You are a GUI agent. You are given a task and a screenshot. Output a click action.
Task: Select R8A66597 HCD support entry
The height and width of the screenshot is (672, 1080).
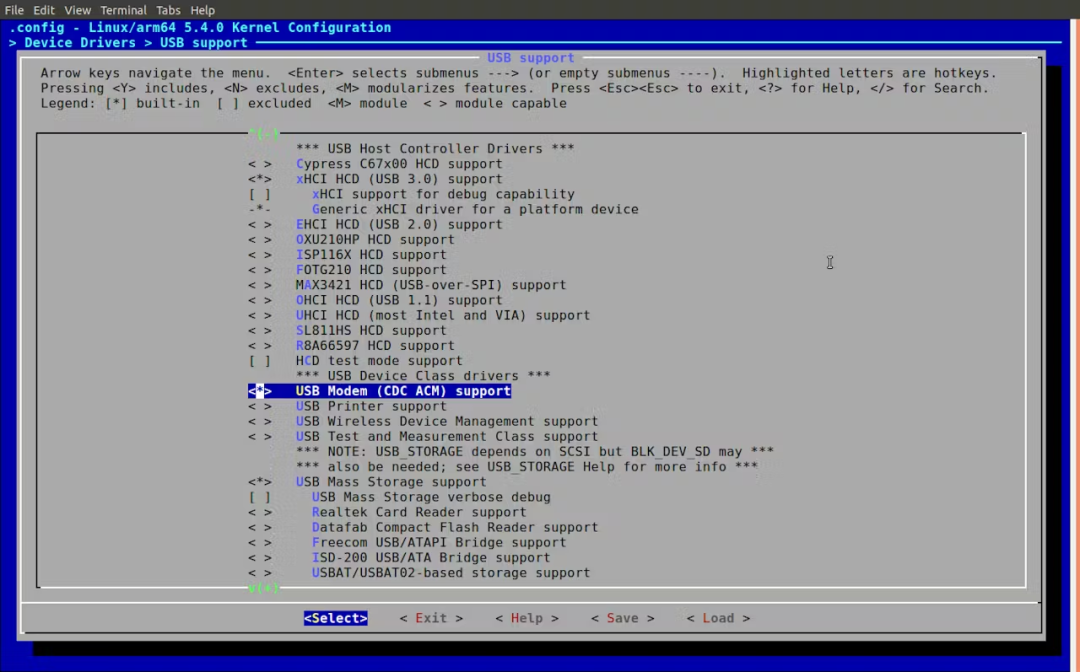tap(375, 346)
